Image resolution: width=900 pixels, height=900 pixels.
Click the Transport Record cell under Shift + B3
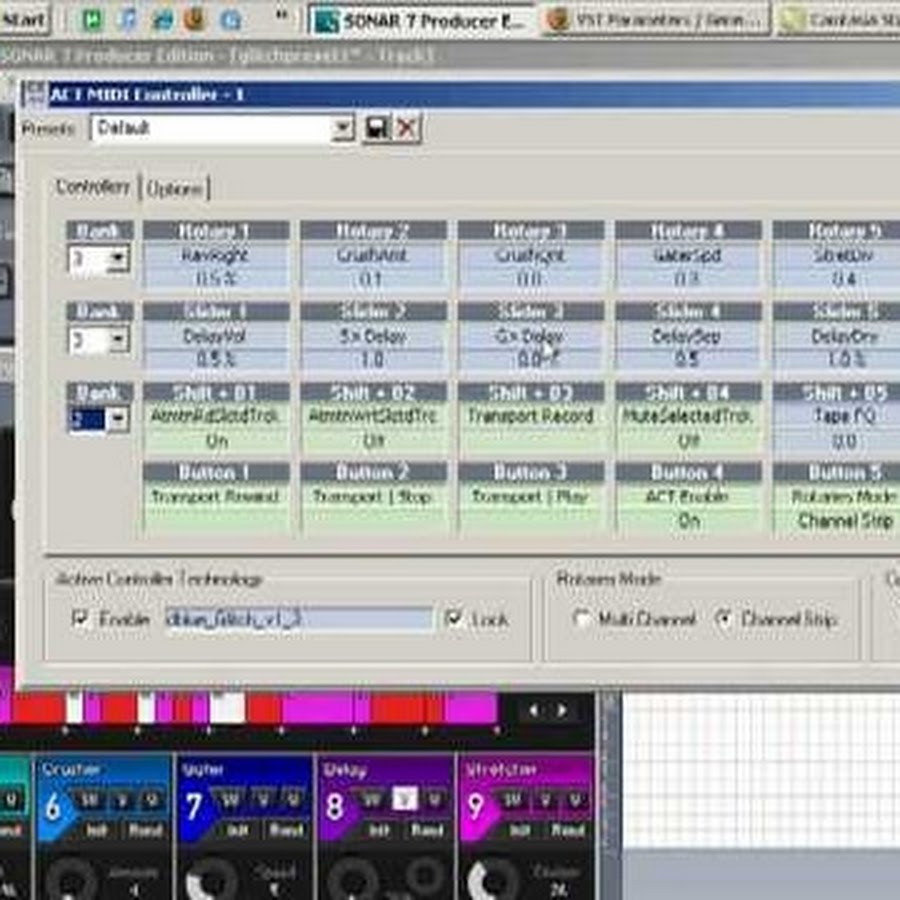tap(531, 427)
